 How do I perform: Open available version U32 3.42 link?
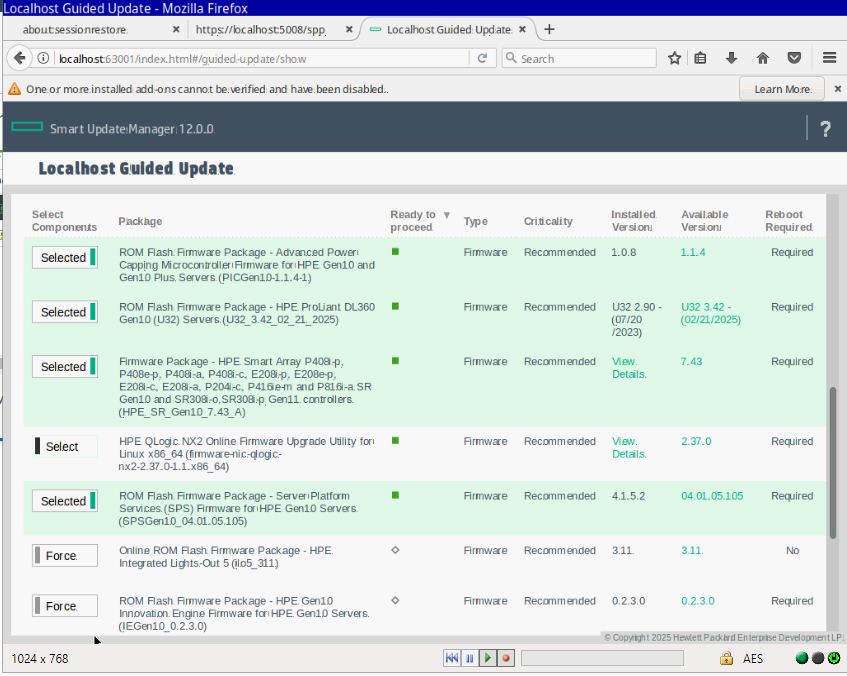coord(711,313)
